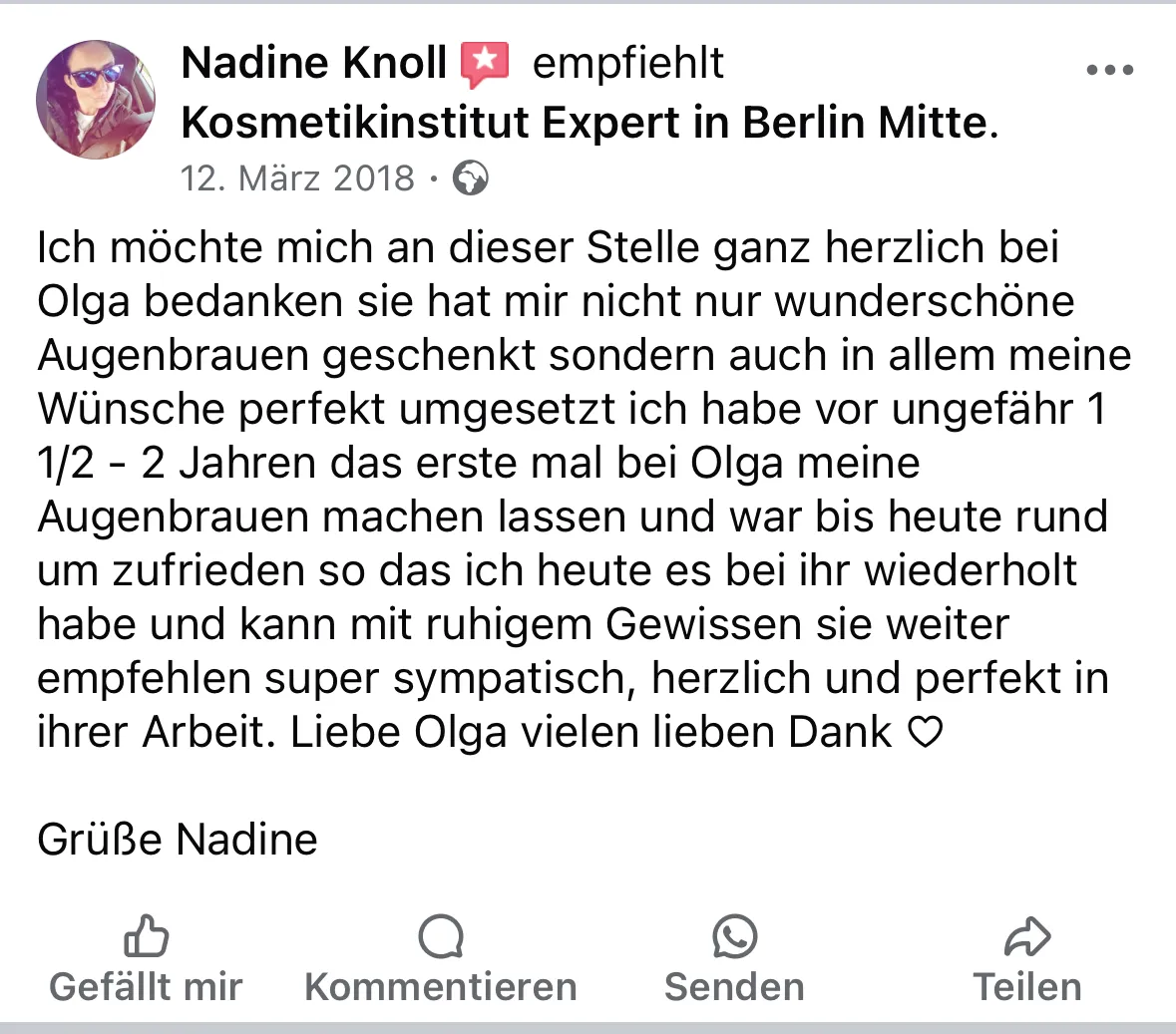Click the globe privacy icon next to the date
1176x1034 pixels.
click(x=469, y=177)
